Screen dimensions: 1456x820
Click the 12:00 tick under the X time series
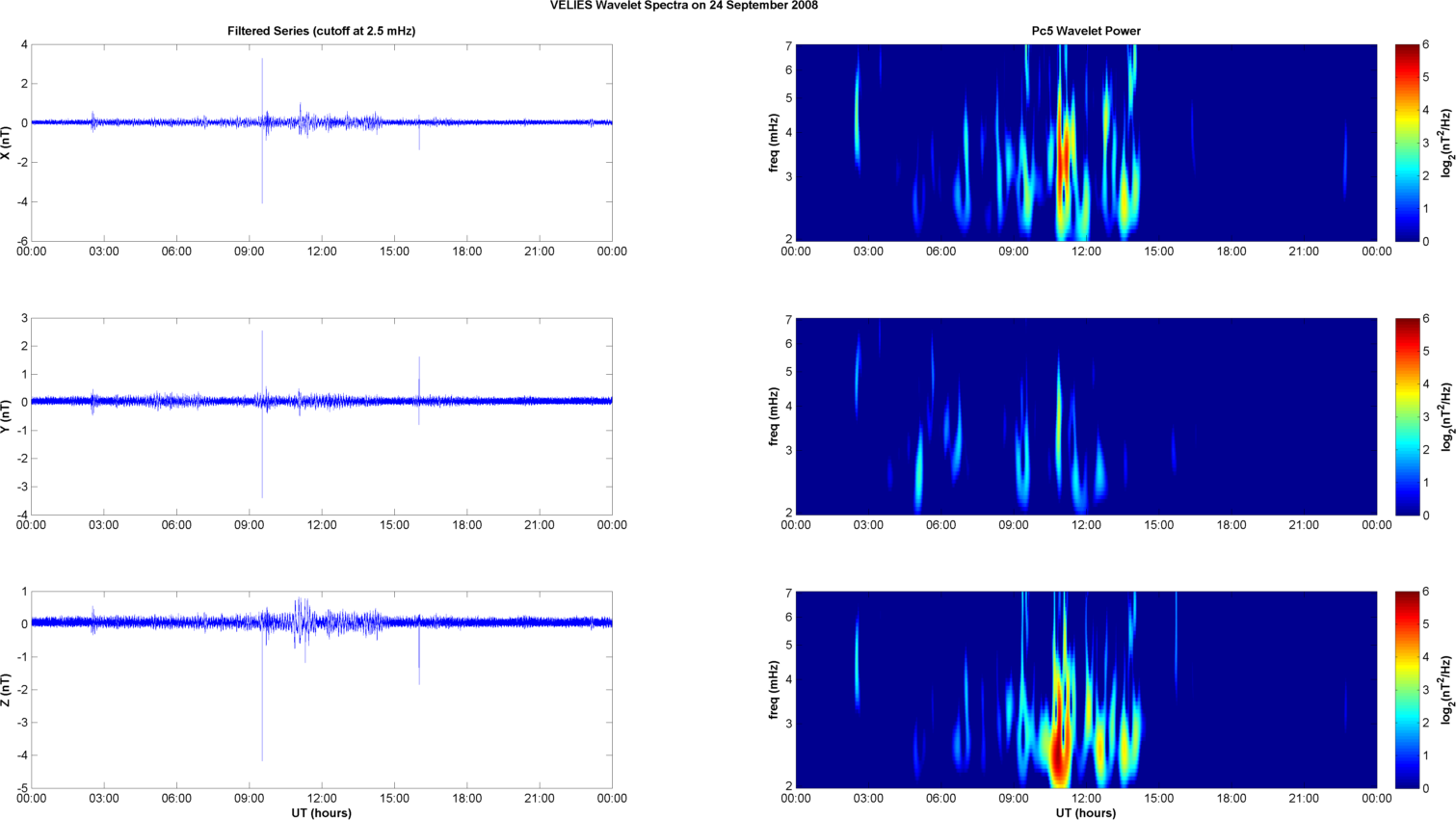pos(322,251)
